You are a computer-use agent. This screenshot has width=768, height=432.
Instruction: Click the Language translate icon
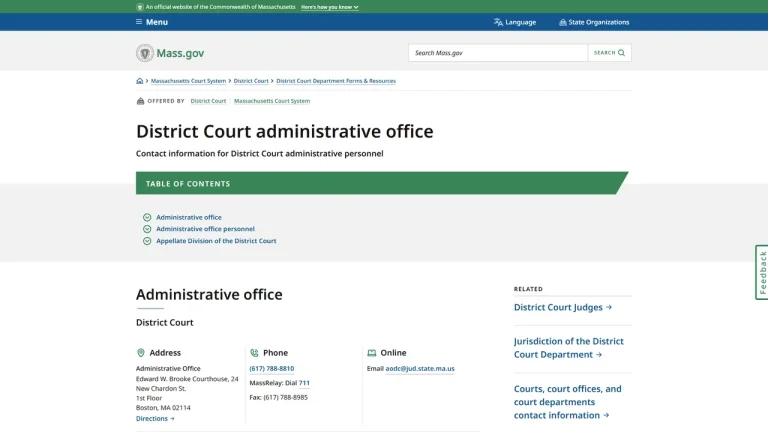point(498,22)
